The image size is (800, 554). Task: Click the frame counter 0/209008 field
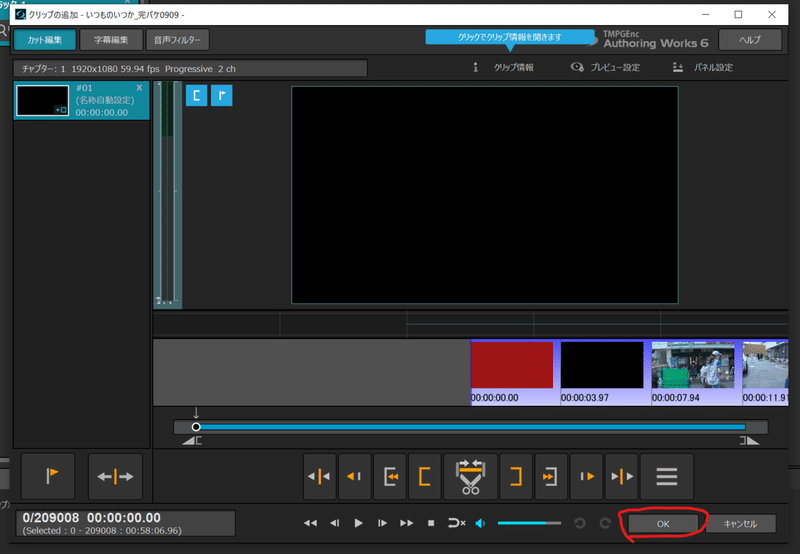125,523
